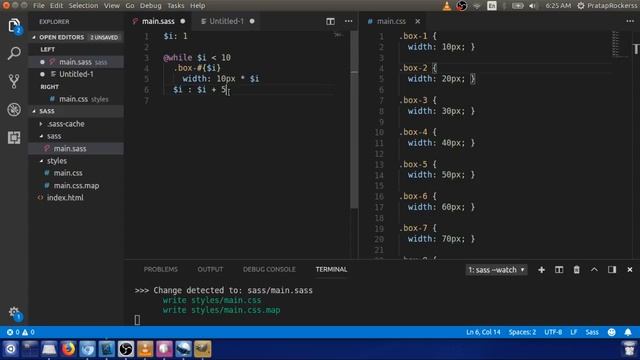This screenshot has height=360, width=640.
Task: Click the minimap in main.css editor
Action: pos(620,44)
